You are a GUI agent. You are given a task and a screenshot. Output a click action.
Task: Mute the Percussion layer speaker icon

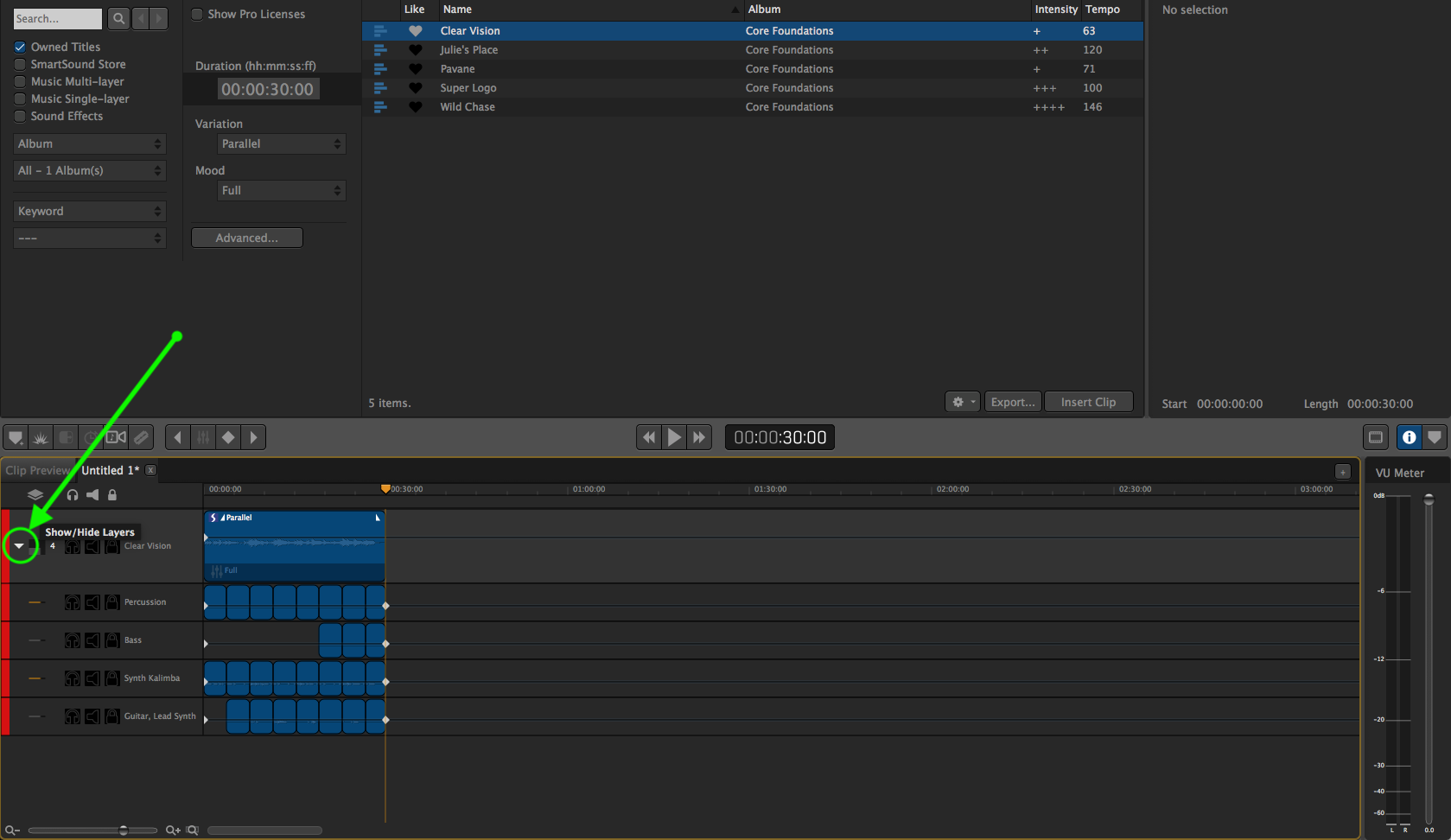tap(92, 602)
